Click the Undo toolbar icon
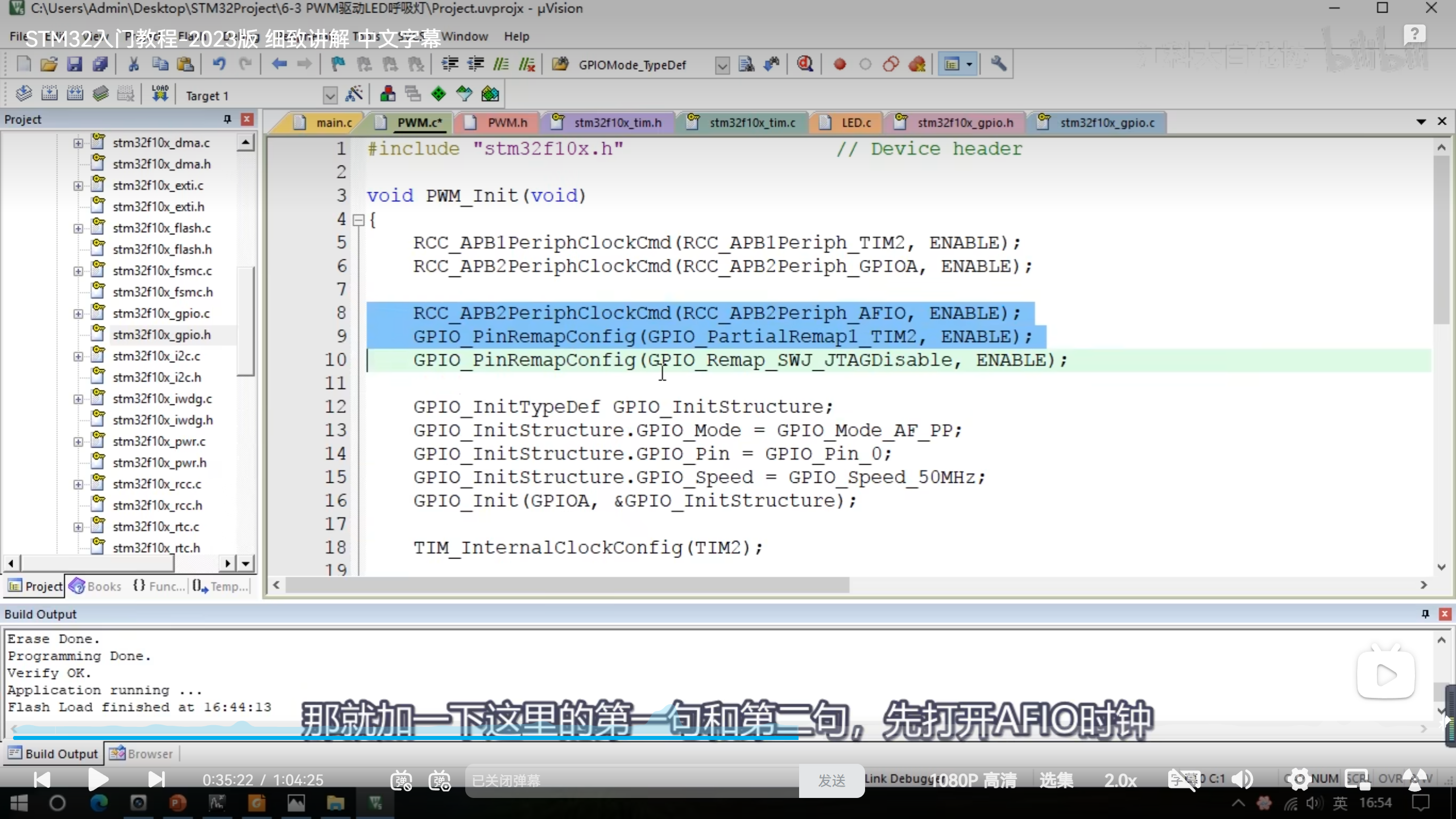Image resolution: width=1456 pixels, height=819 pixels. (x=219, y=64)
